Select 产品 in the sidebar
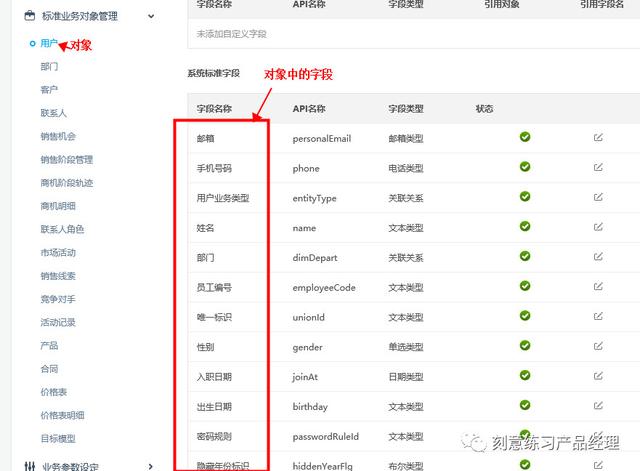The width and height of the screenshot is (640, 471). pyautogui.click(x=49, y=345)
